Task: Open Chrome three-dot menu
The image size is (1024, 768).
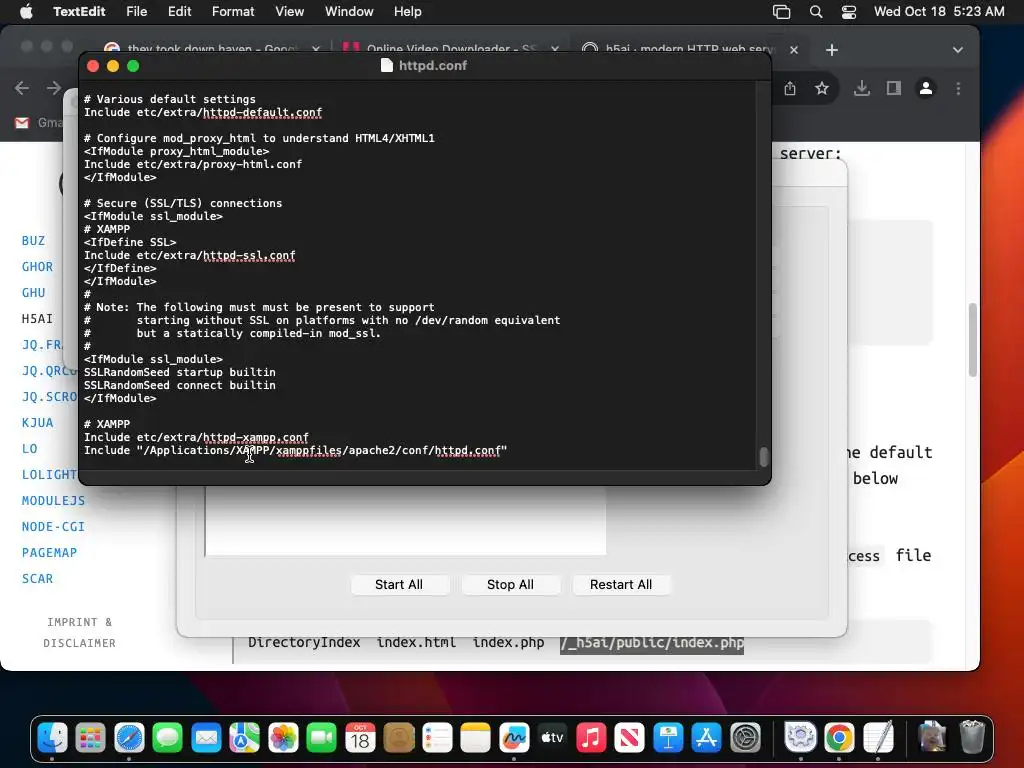Action: coord(958,88)
